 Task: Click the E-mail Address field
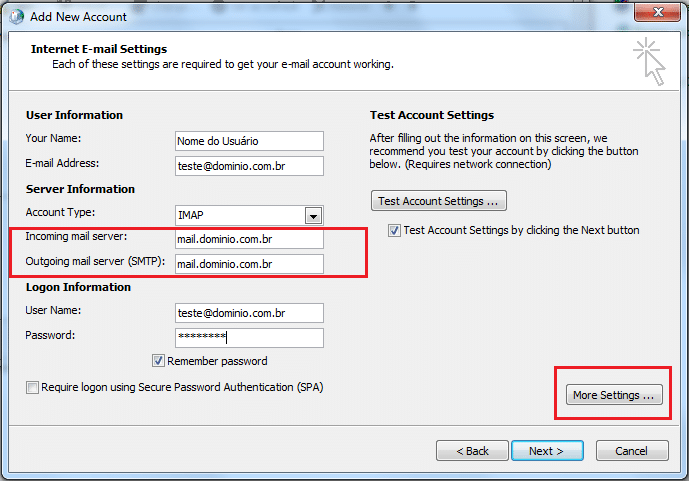point(249,166)
